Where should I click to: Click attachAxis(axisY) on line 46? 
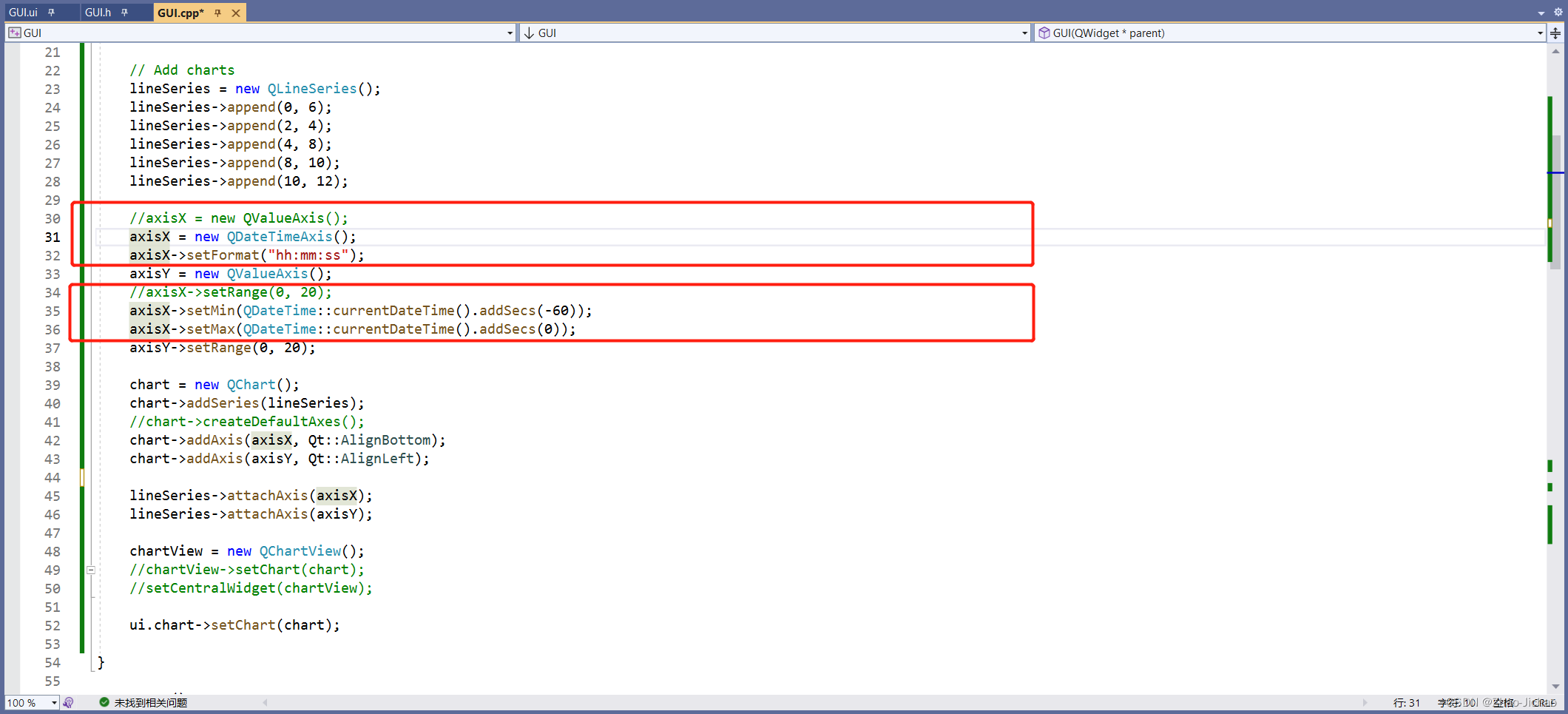pos(296,514)
